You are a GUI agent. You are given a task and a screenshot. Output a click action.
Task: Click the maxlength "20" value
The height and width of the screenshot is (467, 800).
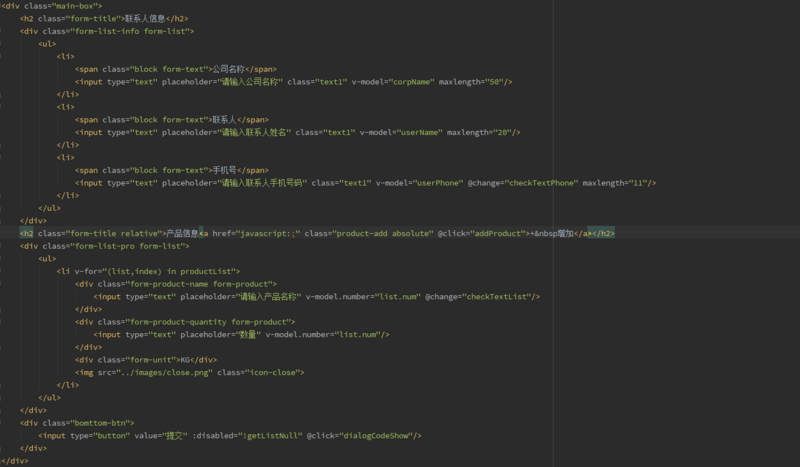502,132
